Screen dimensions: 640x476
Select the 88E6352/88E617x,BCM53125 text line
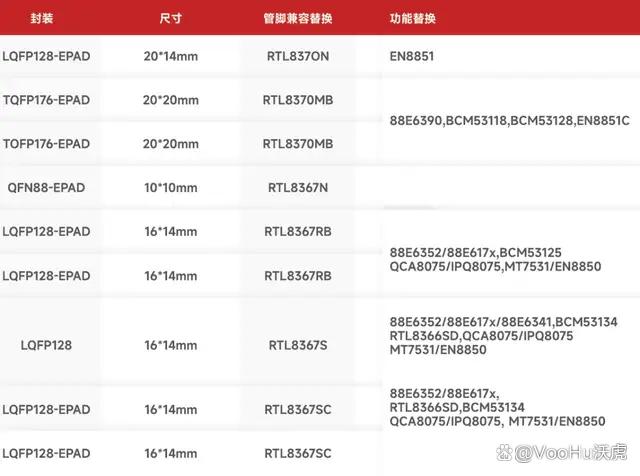click(x=476, y=253)
